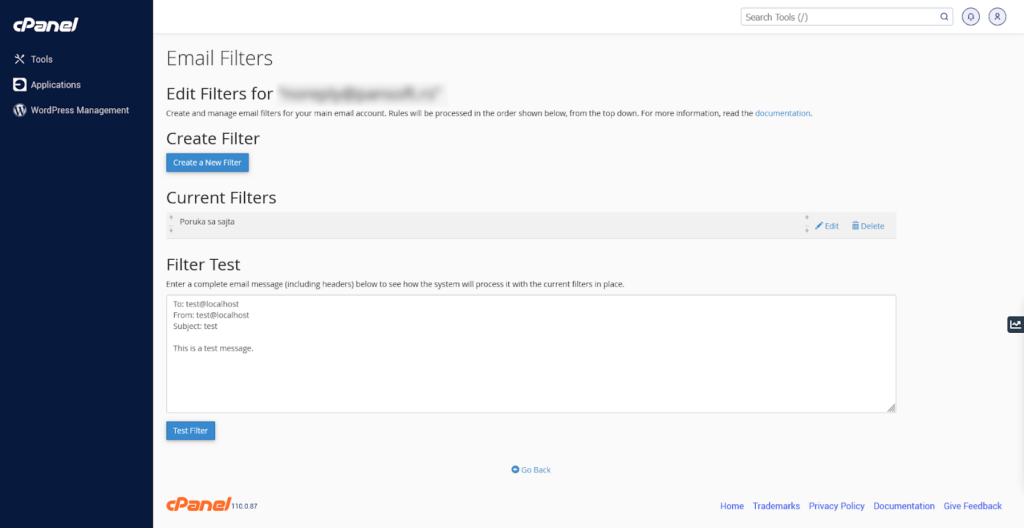Open the documentation link in description
This screenshot has height=528, width=1024.
coord(782,113)
